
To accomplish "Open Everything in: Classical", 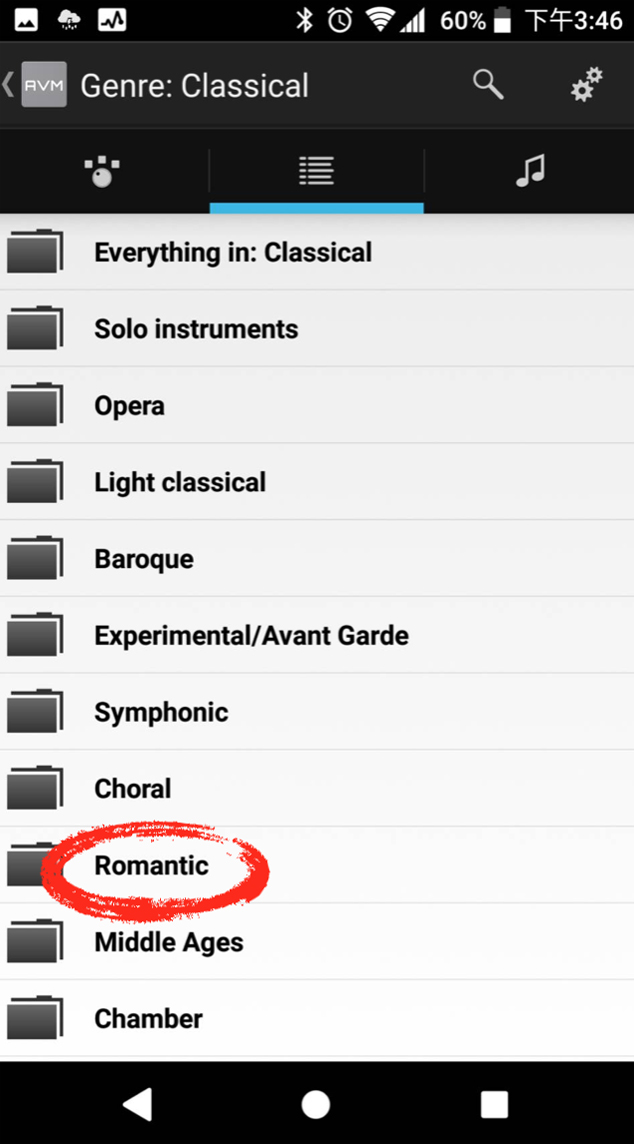I will [317, 252].
